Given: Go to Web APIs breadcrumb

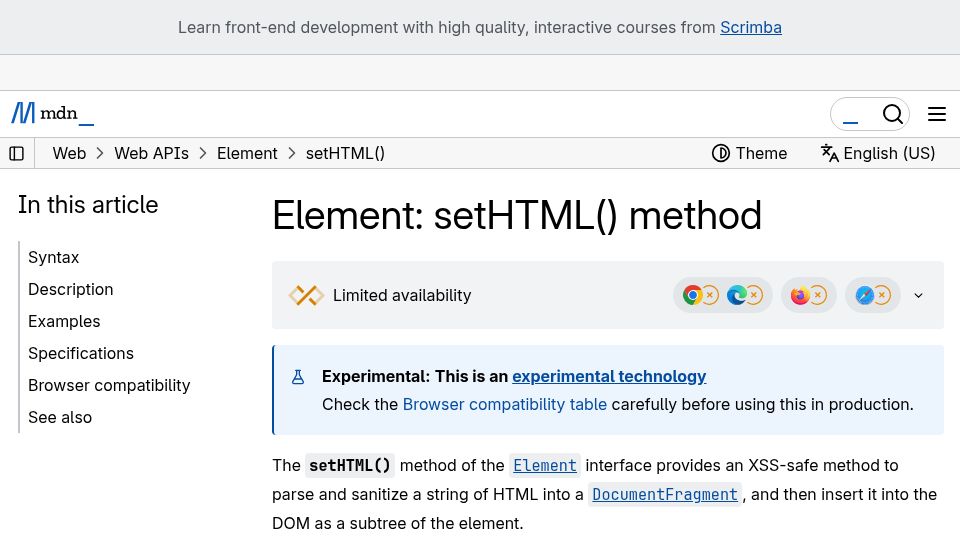Looking at the screenshot, I should pos(151,153).
